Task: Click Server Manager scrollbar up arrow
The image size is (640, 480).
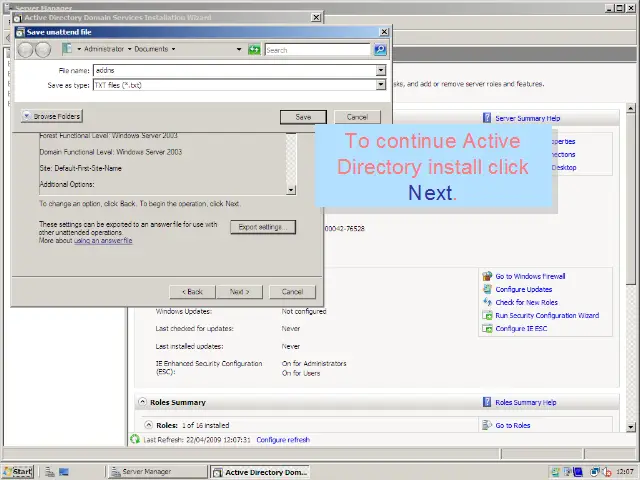Action: click(631, 108)
